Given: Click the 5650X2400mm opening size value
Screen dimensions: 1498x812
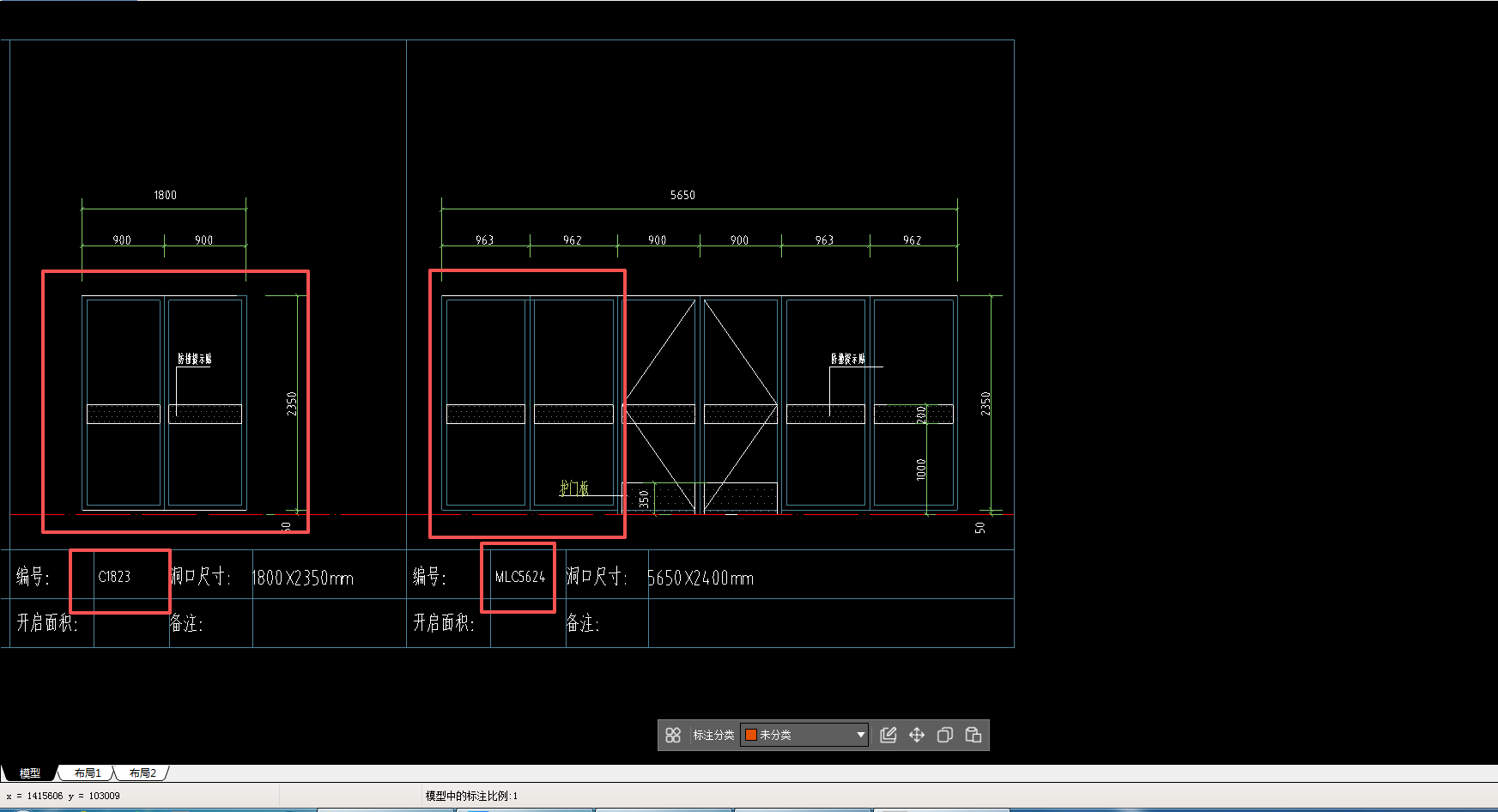Looking at the screenshot, I should coord(700,579).
